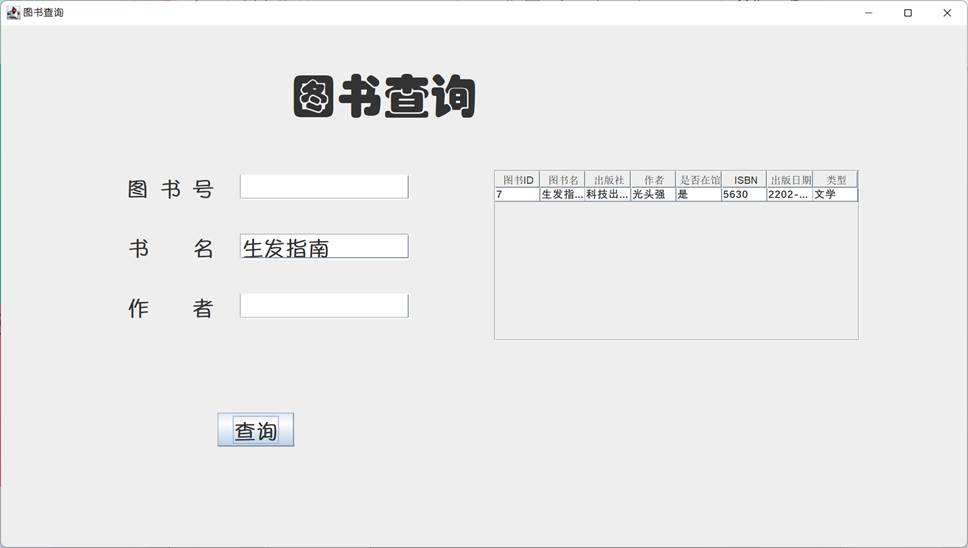
Task: Click the 查询 button
Action: click(x=256, y=430)
